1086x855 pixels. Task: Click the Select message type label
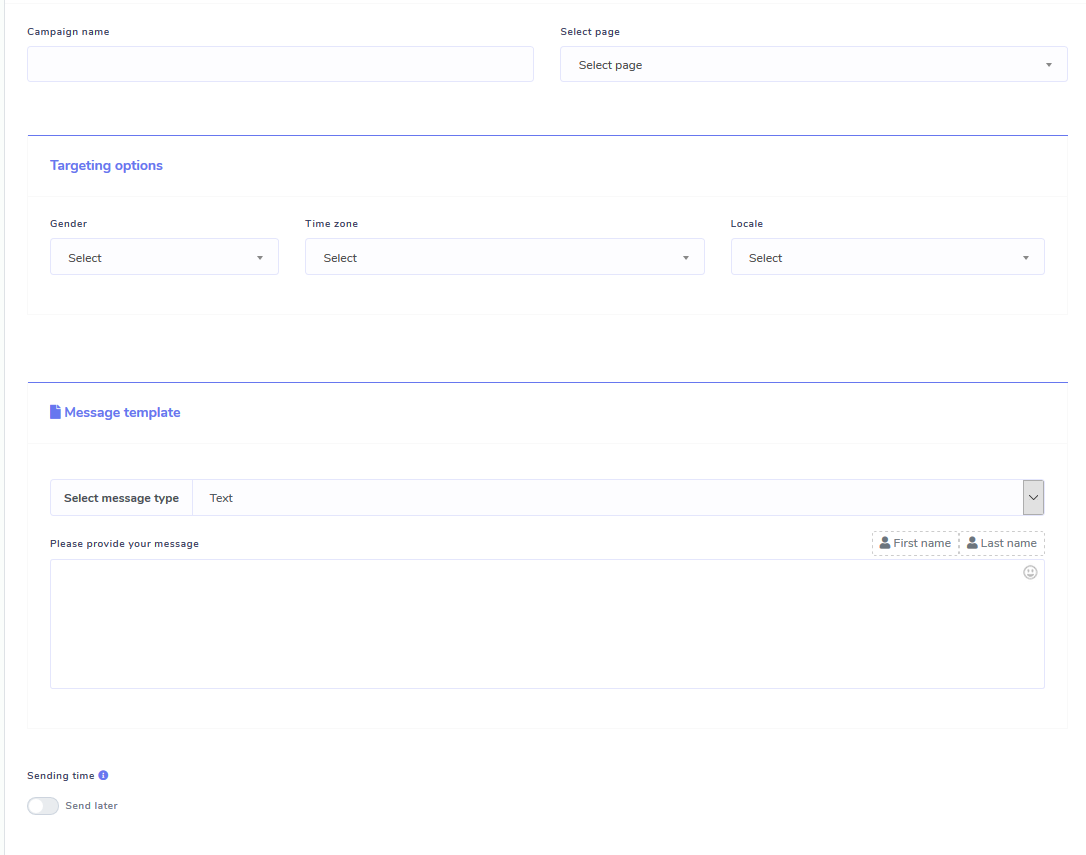121,498
